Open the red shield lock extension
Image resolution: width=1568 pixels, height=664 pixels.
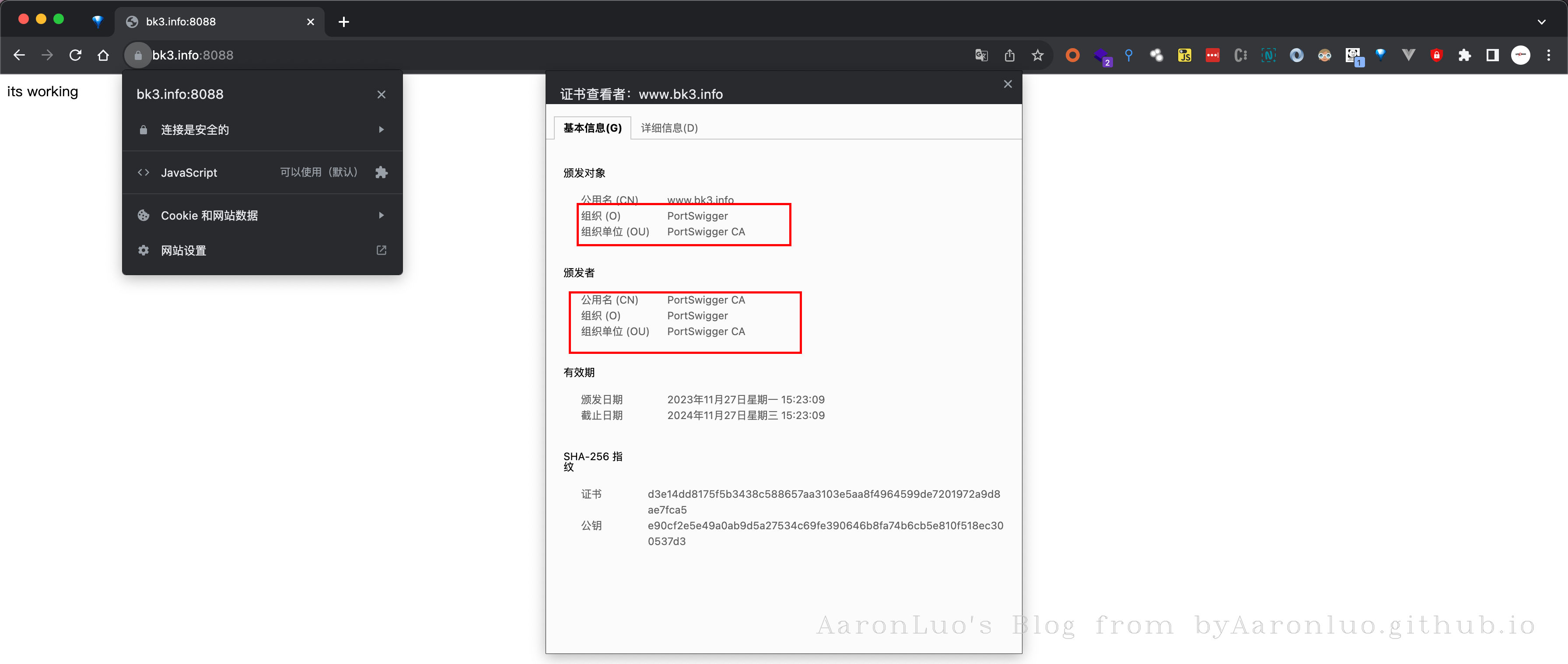(1436, 56)
